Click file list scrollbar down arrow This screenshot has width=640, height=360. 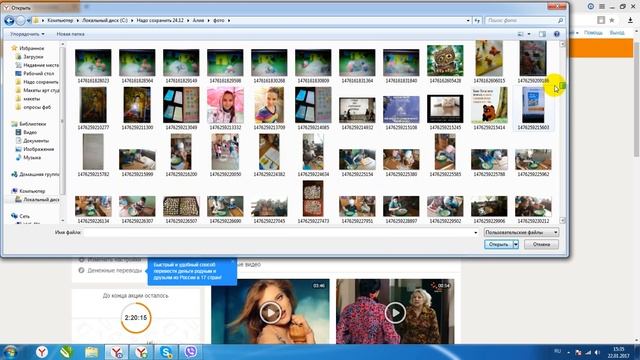tap(562, 220)
